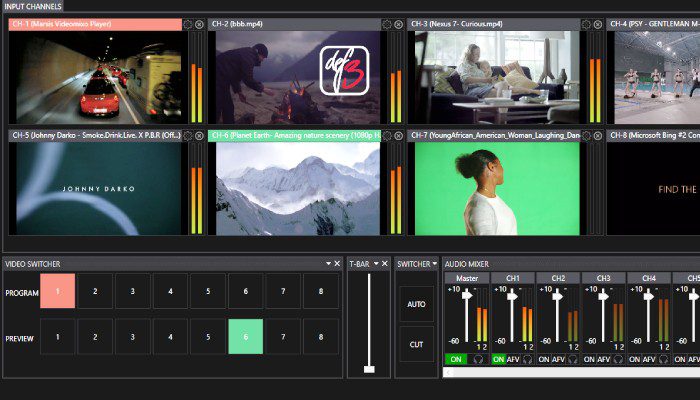This screenshot has height=400, width=700.
Task: Close the CH-6 Planet Earth channel
Action: point(398,136)
